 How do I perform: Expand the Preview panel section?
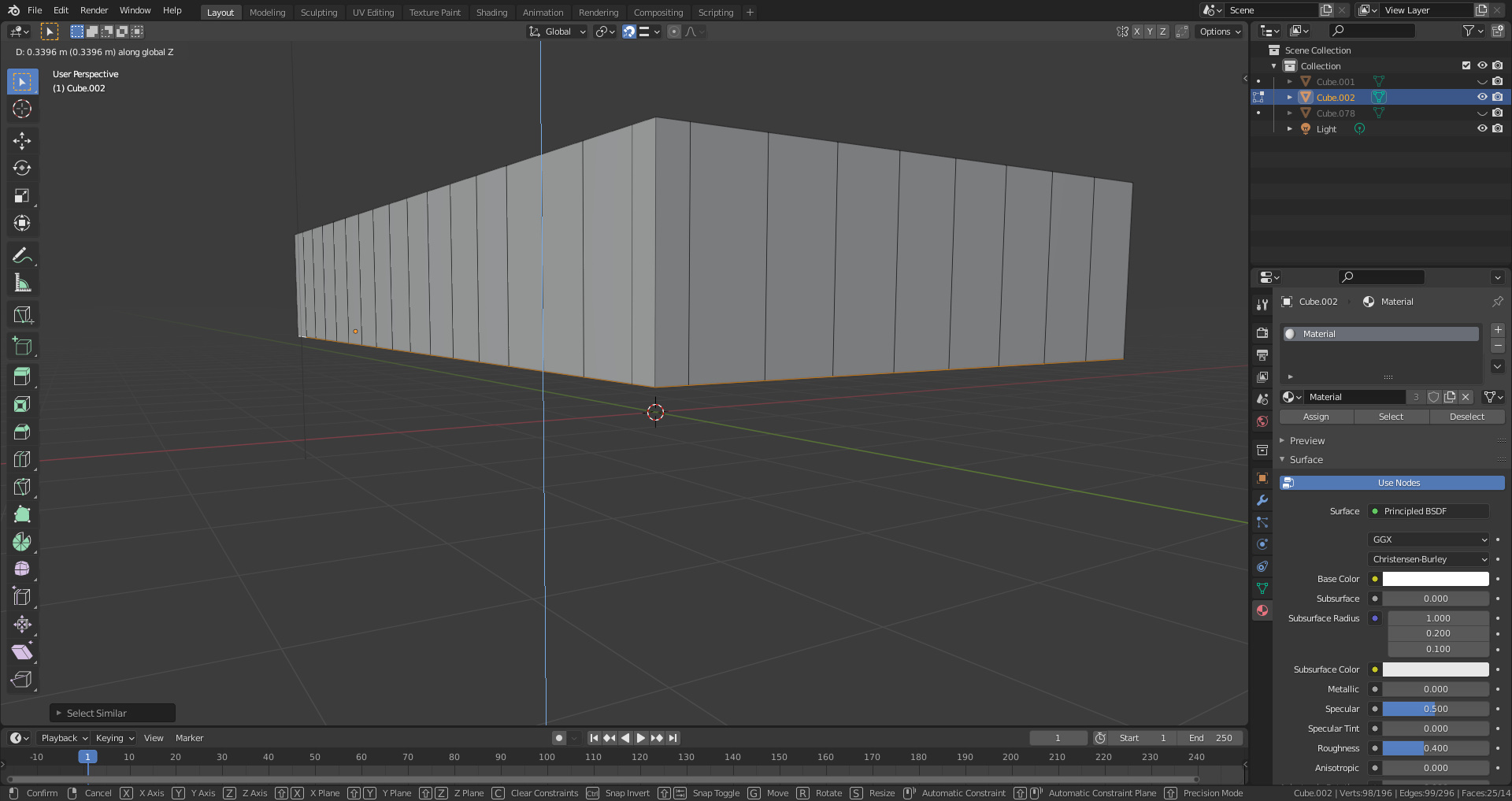click(1307, 441)
